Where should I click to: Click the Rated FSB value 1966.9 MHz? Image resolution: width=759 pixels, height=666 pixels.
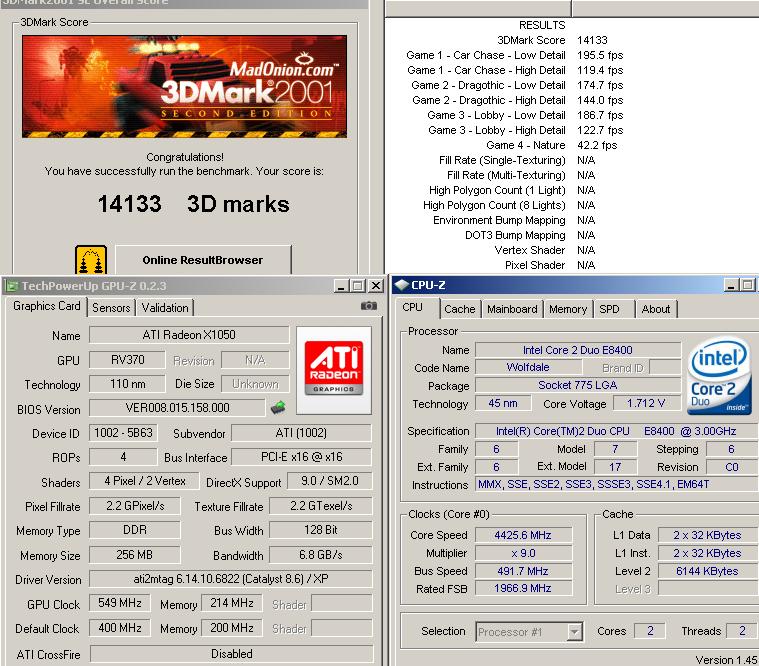click(x=523, y=588)
